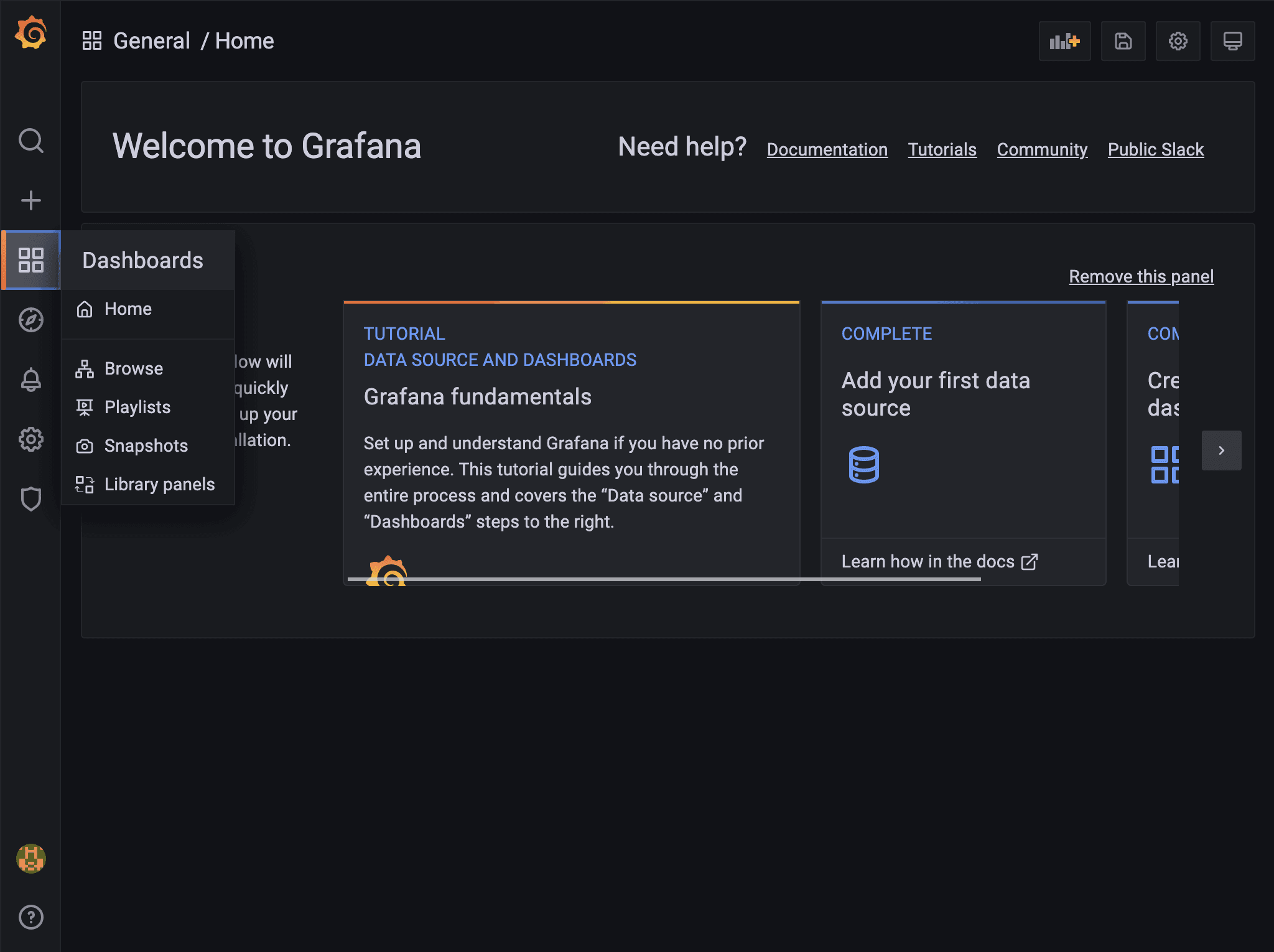Image resolution: width=1274 pixels, height=952 pixels.
Task: Select Library panels in the Dashboards menu
Action: 148,484
